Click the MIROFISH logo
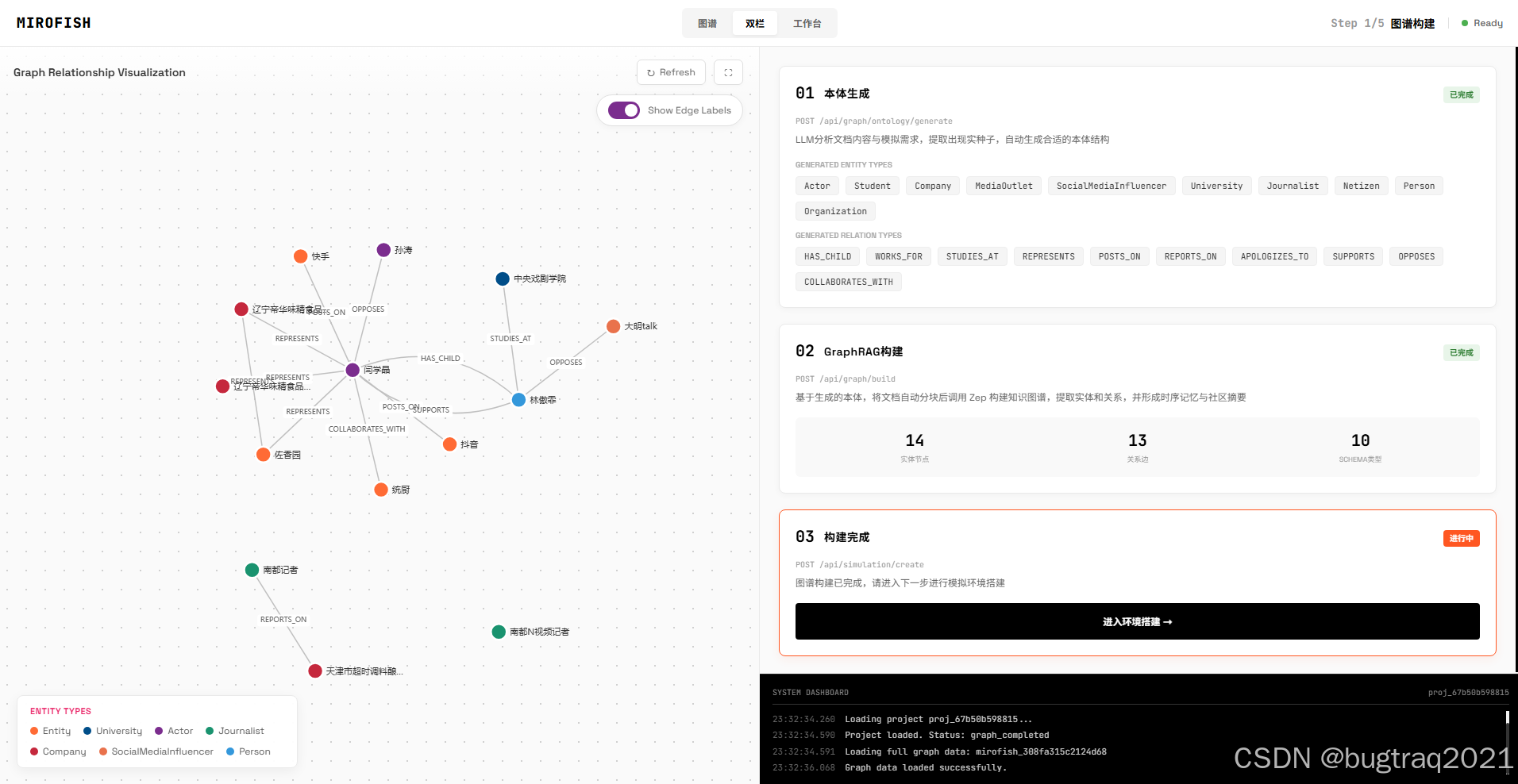This screenshot has height=784, width=1518. pos(54,23)
